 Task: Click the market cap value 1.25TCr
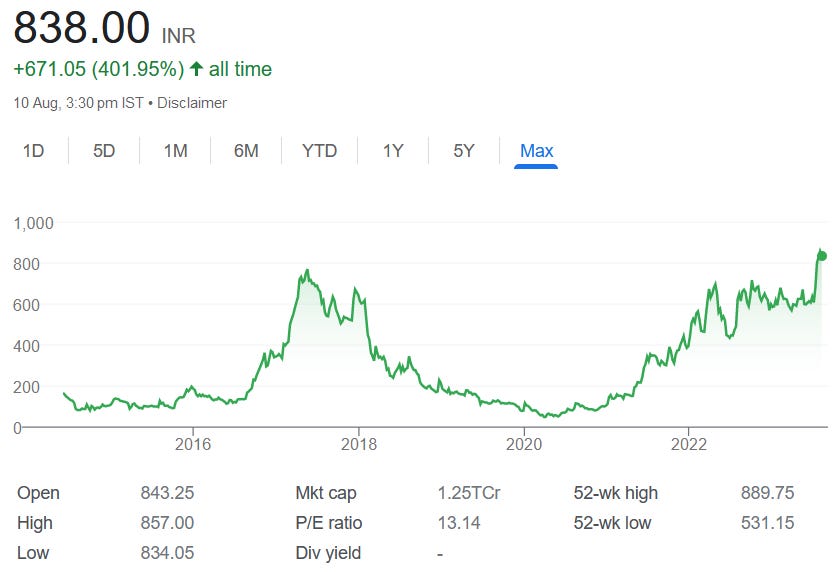tap(469, 492)
